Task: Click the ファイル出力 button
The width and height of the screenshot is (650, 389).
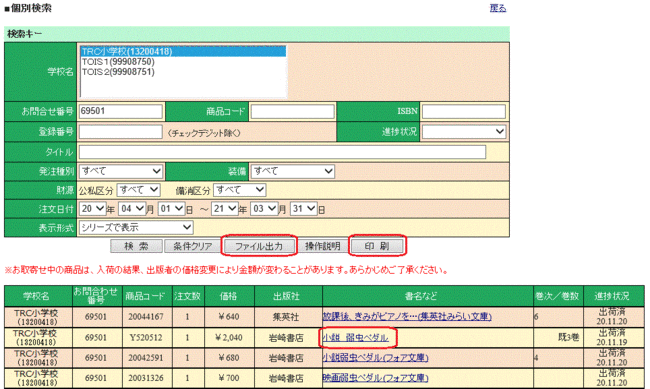Action: [259, 246]
